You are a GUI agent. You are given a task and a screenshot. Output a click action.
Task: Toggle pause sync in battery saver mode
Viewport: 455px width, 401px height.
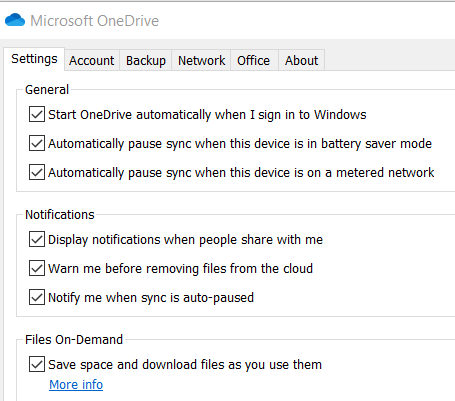point(37,143)
